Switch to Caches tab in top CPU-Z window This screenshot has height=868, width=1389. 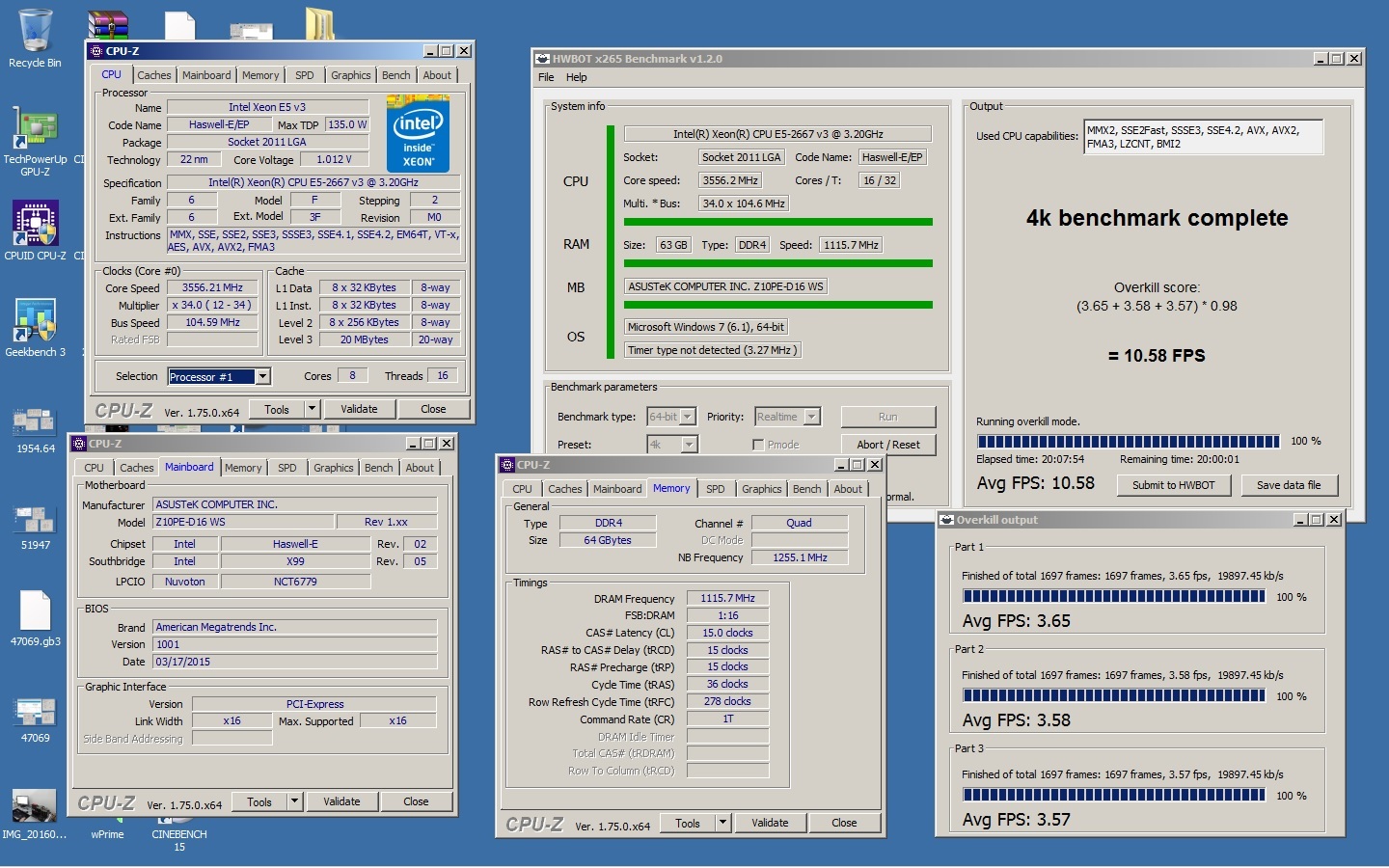click(x=153, y=75)
